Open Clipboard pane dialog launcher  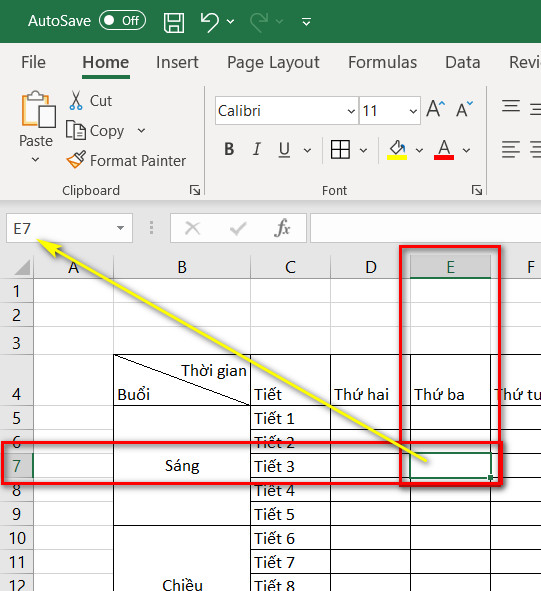[x=195, y=190]
